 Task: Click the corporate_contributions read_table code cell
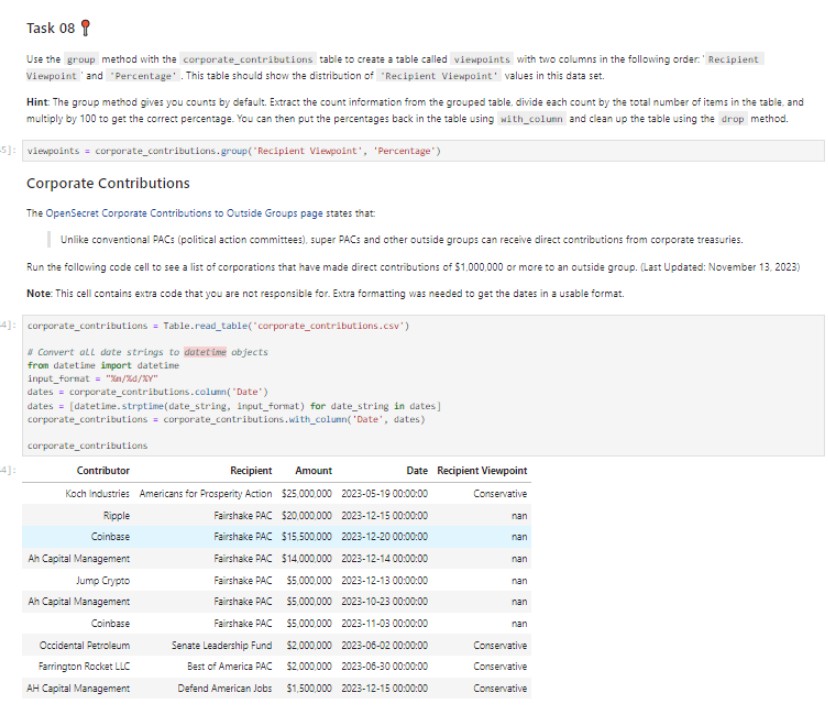(423, 385)
